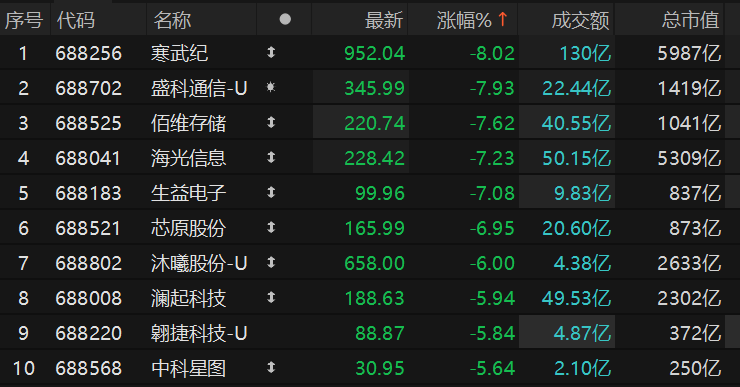
Task: Click stock code 688008
Action: [89, 298]
